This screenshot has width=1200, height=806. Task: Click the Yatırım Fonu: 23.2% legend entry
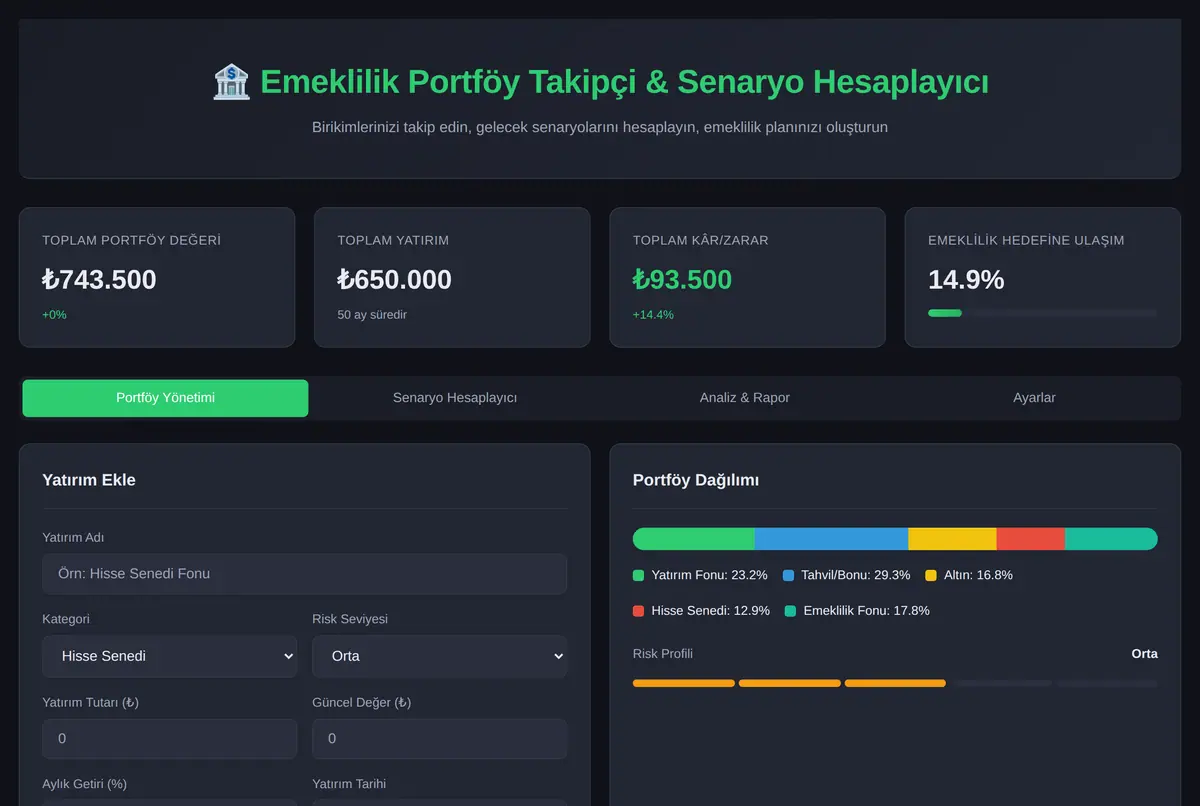(x=700, y=575)
